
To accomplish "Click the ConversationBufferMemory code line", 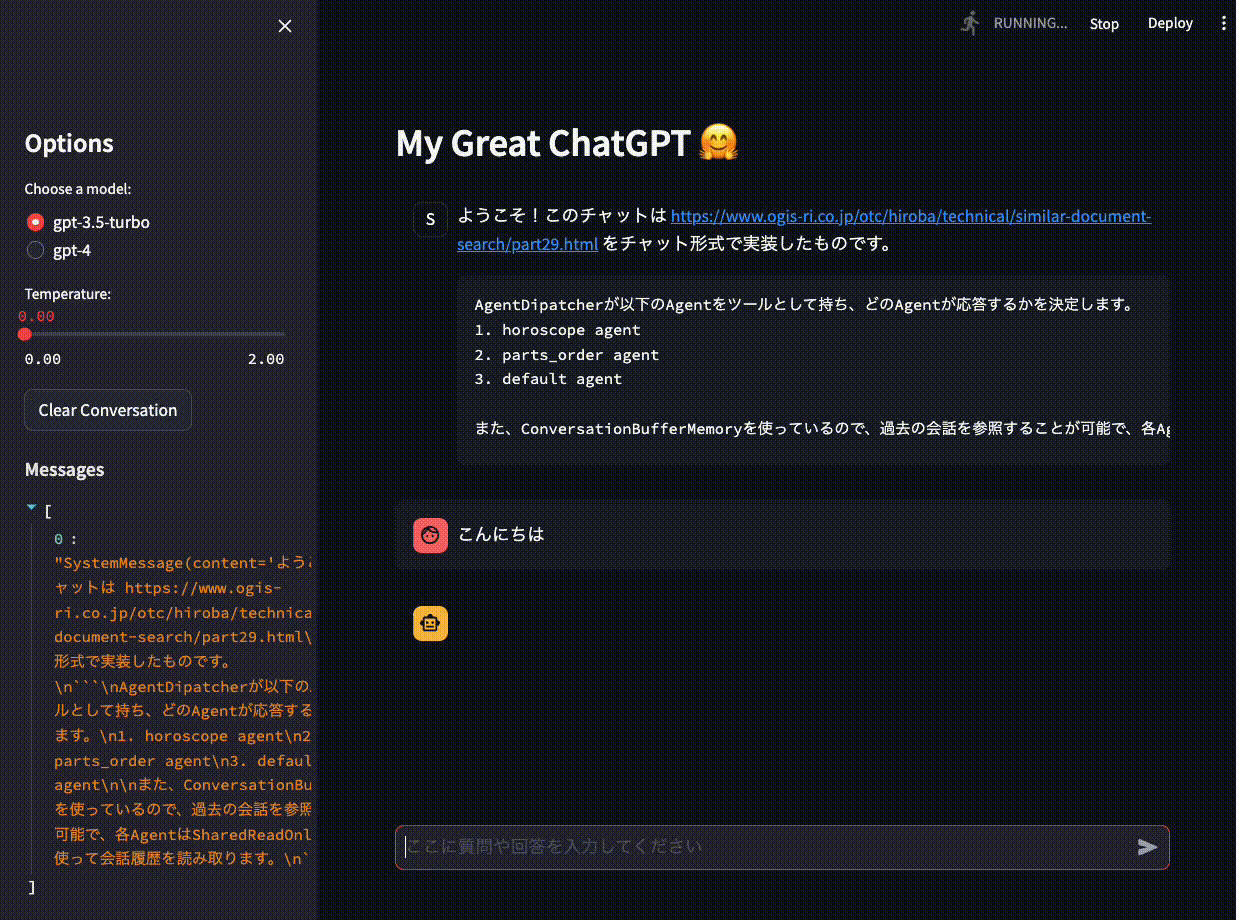I will pos(822,429).
